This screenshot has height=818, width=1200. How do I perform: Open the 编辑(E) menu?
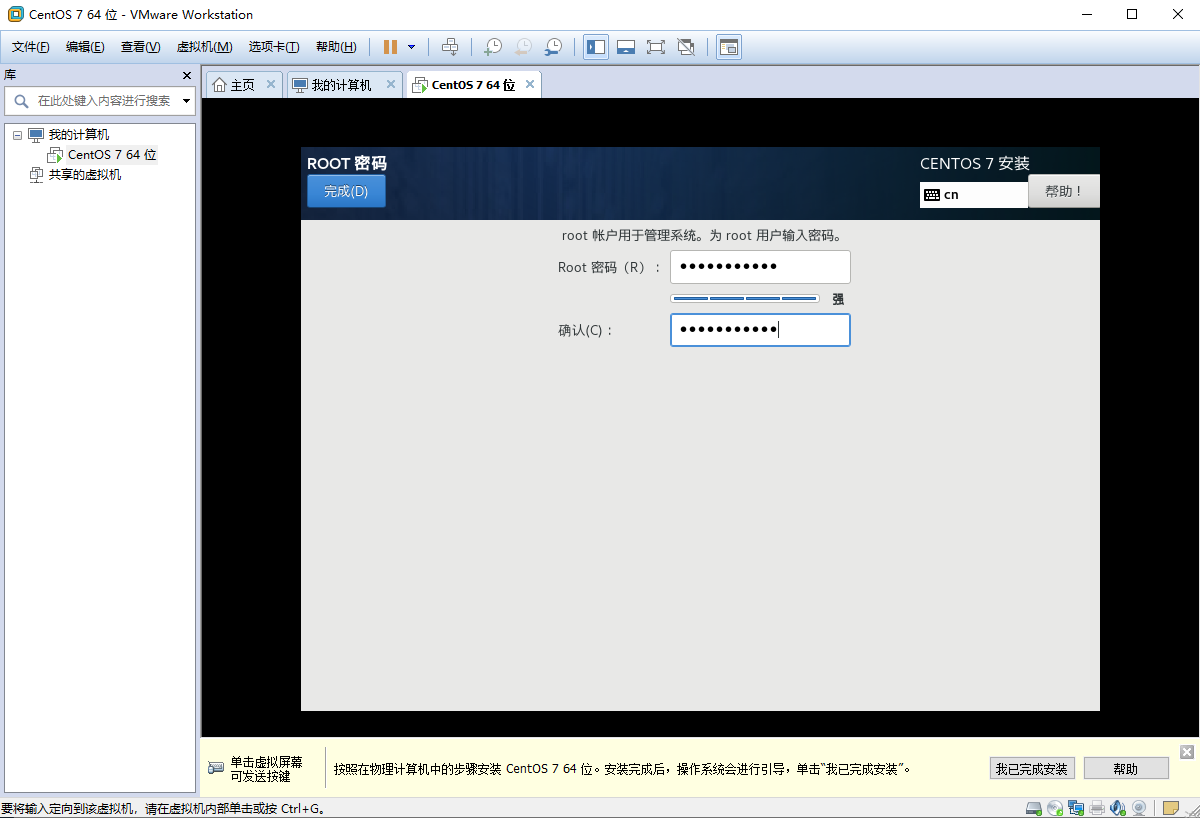click(x=85, y=47)
